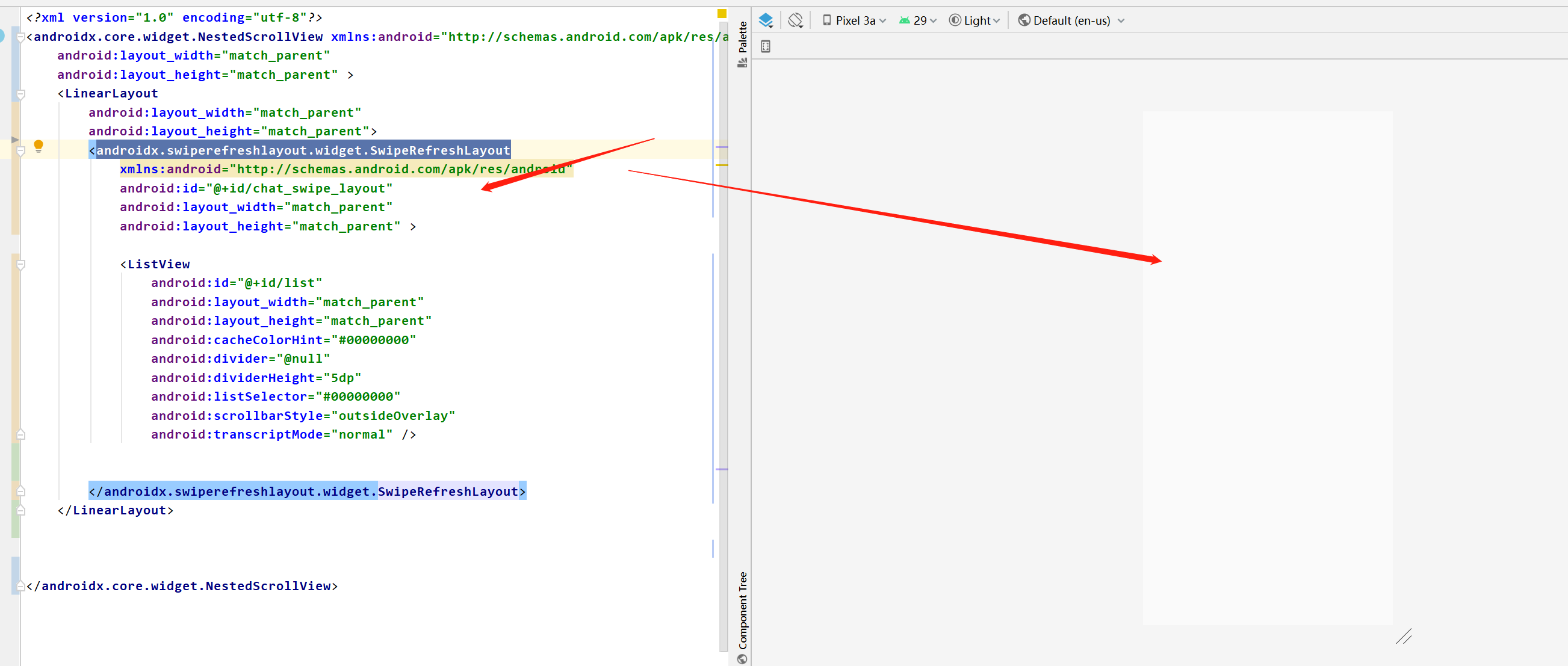Collapse the SwipeRefreshLayout opening tag fold marker
The image size is (1568, 666).
[x=20, y=151]
